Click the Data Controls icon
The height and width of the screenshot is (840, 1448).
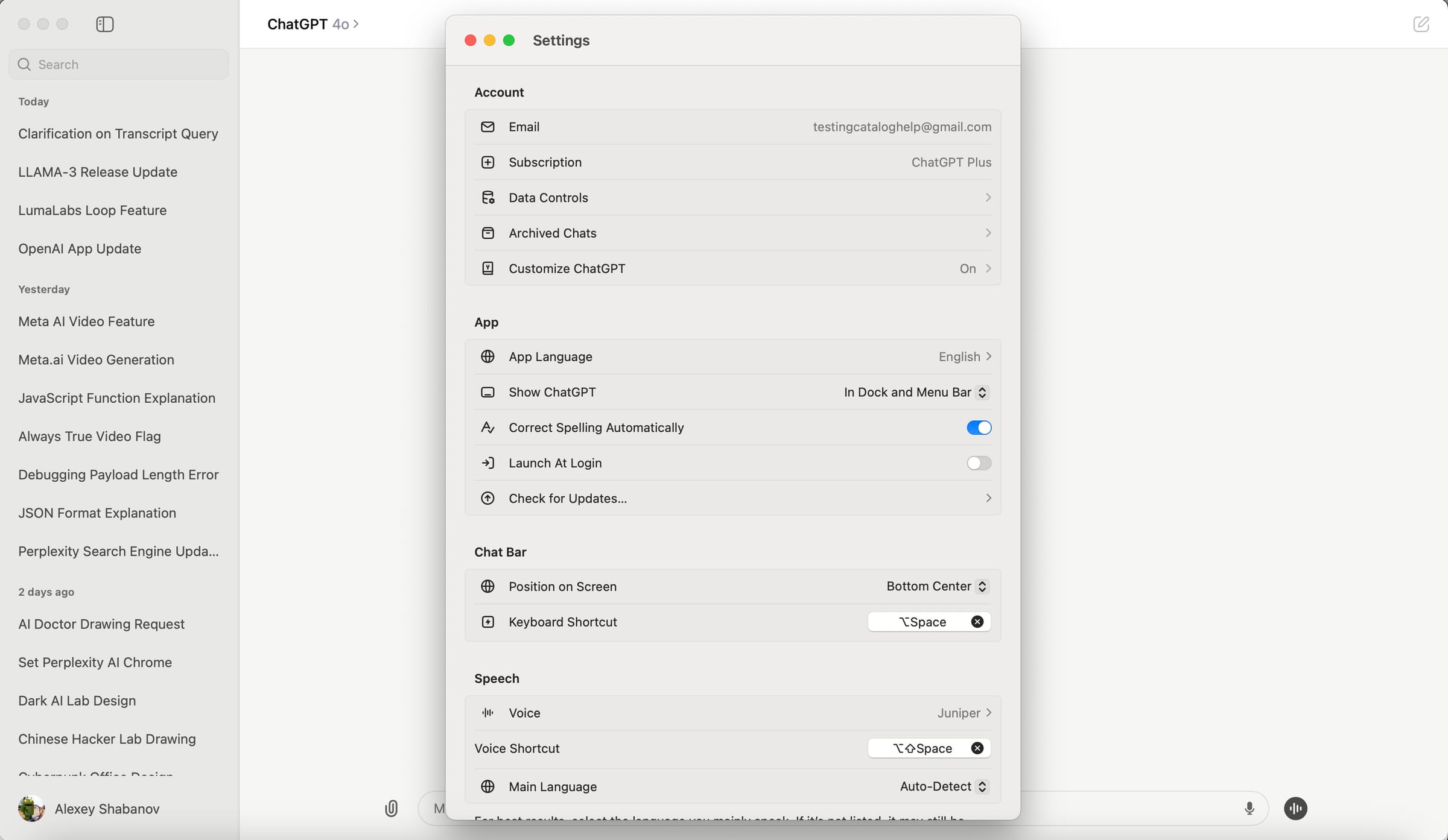pyautogui.click(x=488, y=197)
